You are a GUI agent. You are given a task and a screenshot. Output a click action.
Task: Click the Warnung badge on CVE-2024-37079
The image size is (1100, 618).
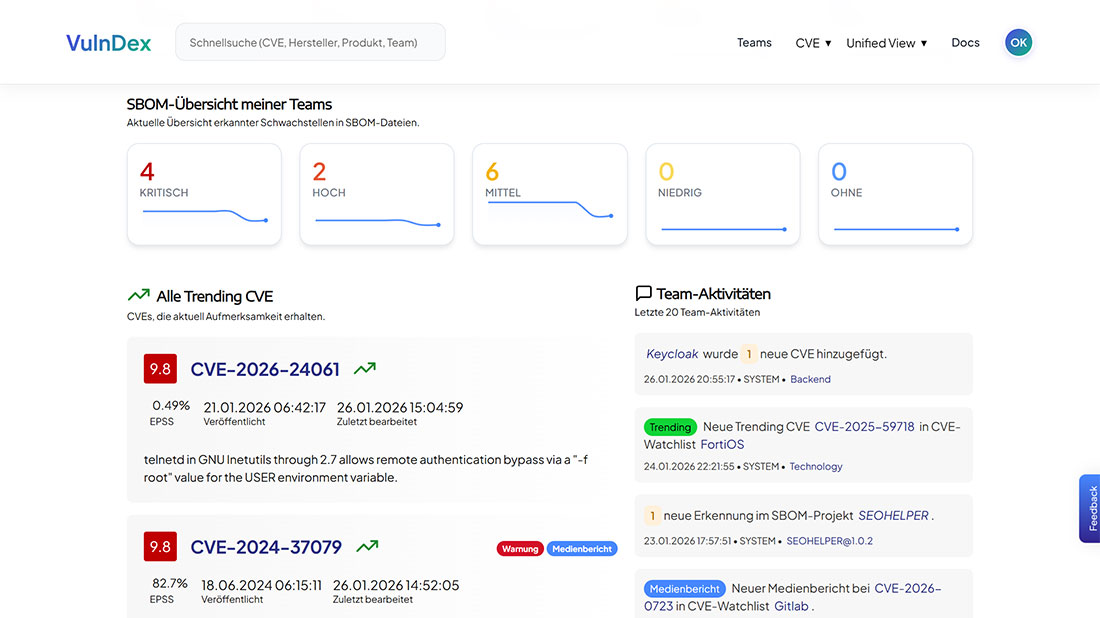point(520,548)
